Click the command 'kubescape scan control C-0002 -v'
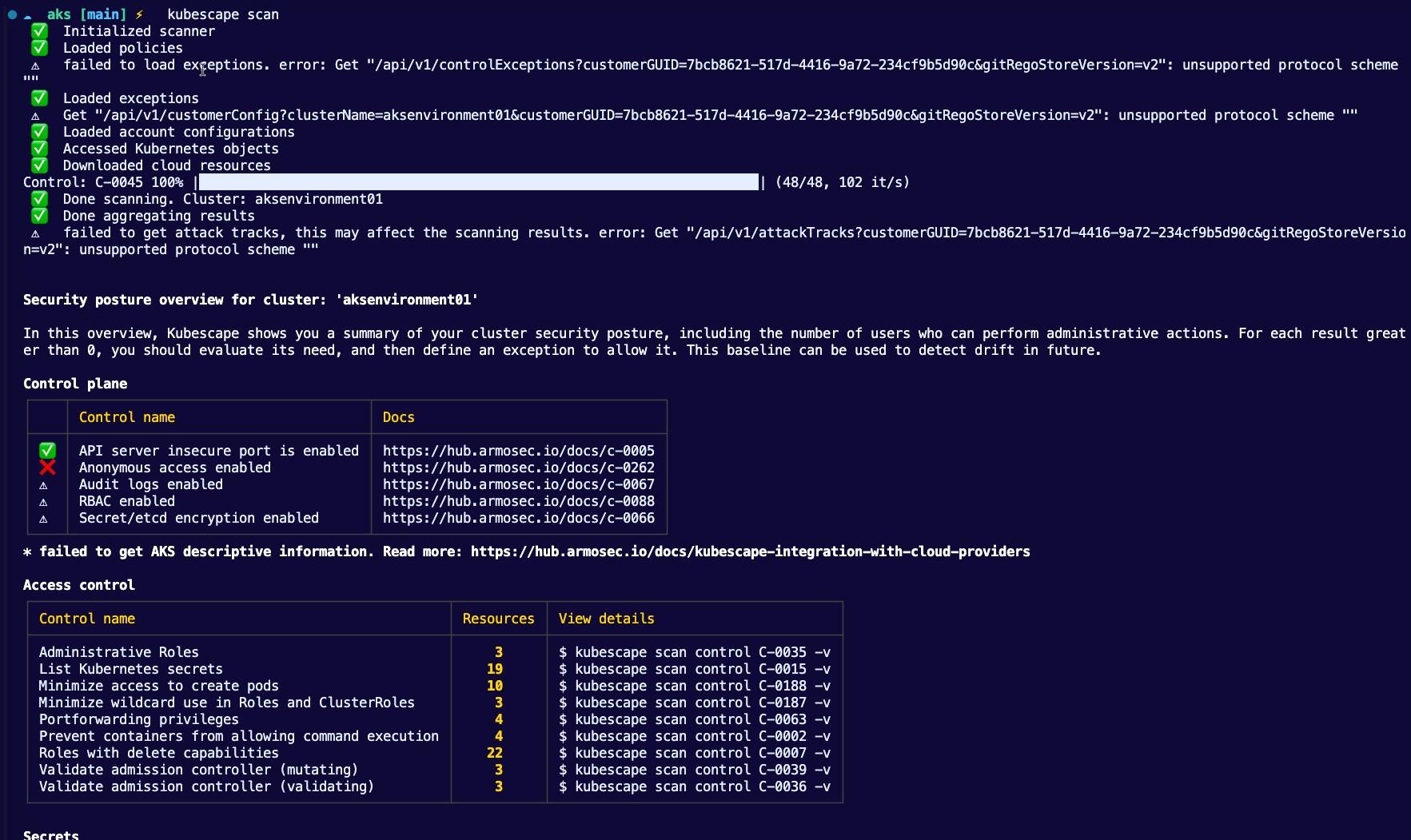This screenshot has height=840, width=1411. click(x=703, y=736)
